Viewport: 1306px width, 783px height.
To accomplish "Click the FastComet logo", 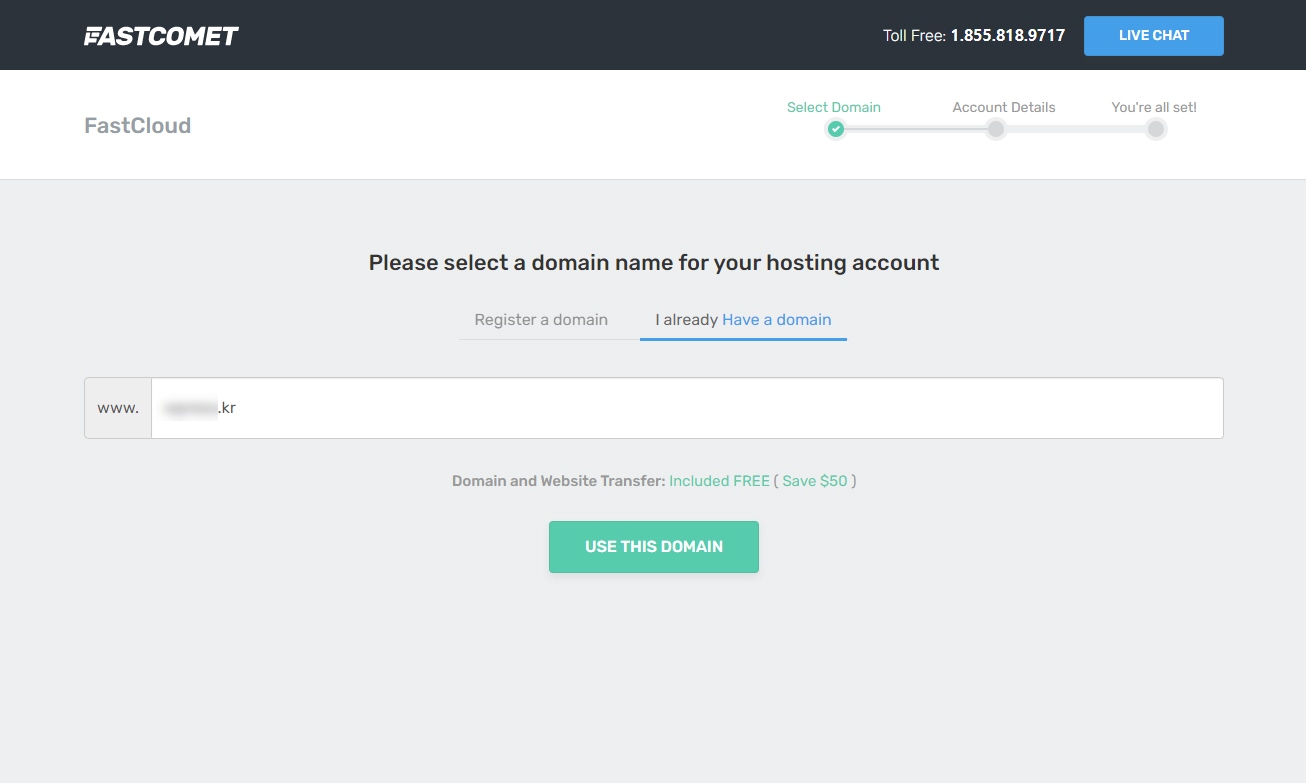I will pos(161,36).
